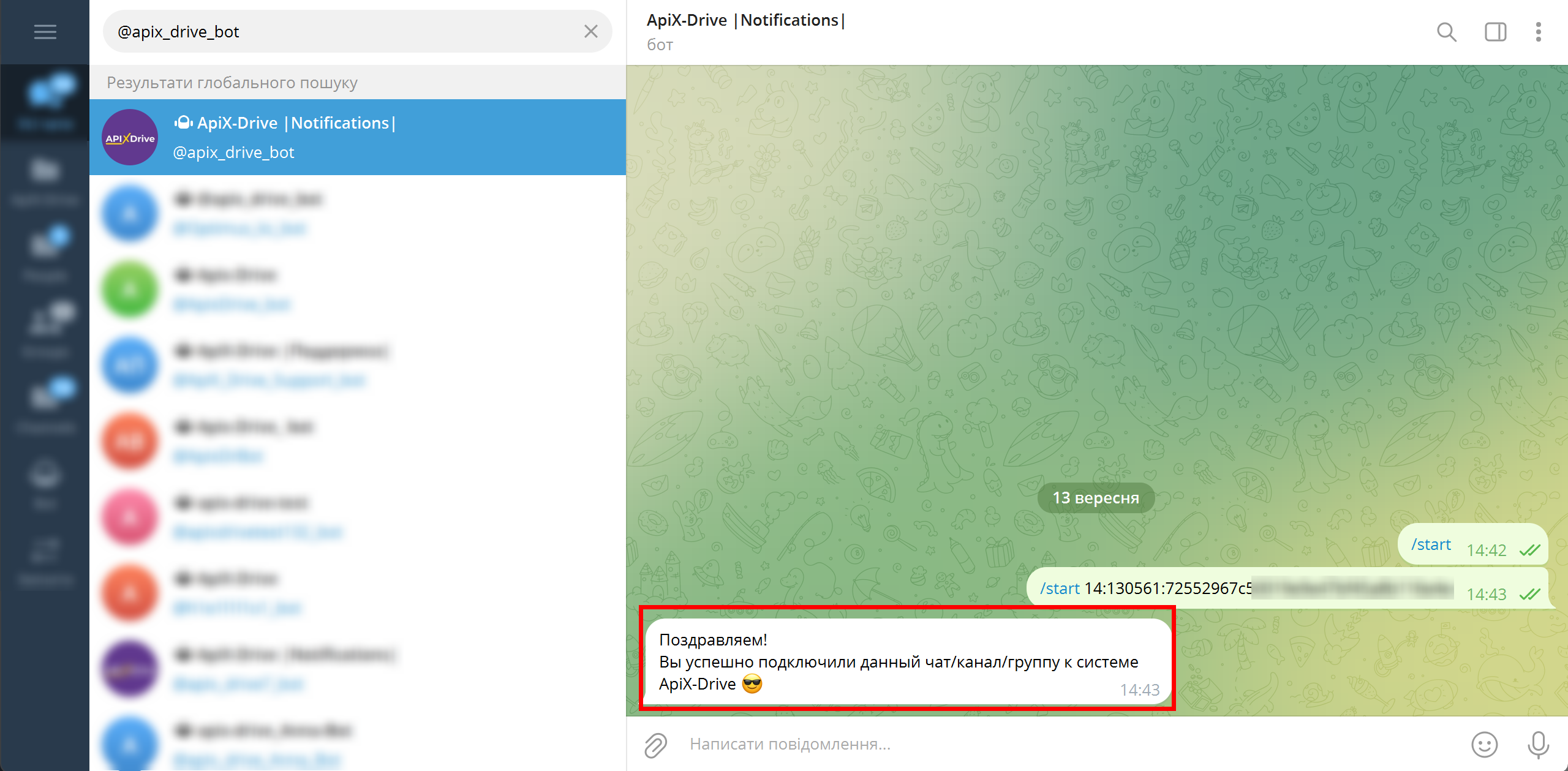Open the third sidebar folder tab
1568x771 pixels.
(x=45, y=254)
